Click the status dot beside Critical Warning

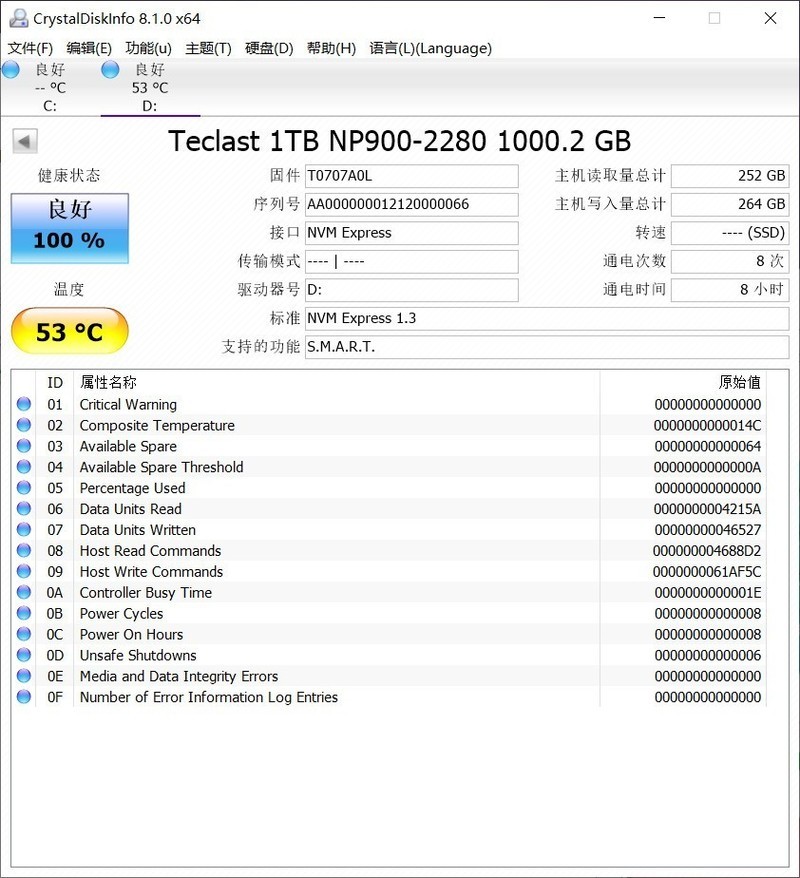pyautogui.click(x=23, y=404)
